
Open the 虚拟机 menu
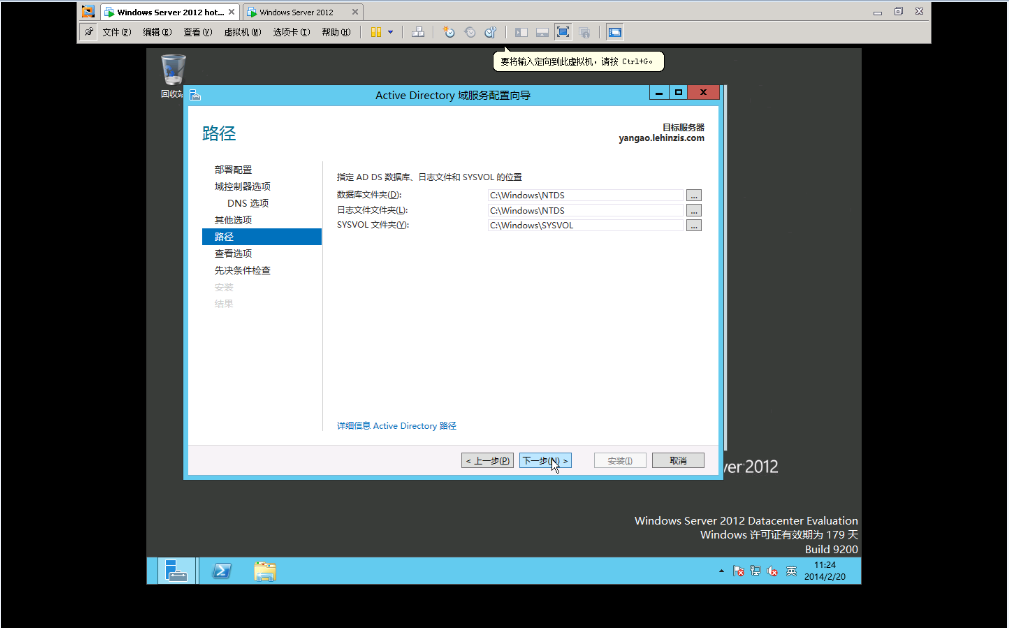tap(243, 32)
